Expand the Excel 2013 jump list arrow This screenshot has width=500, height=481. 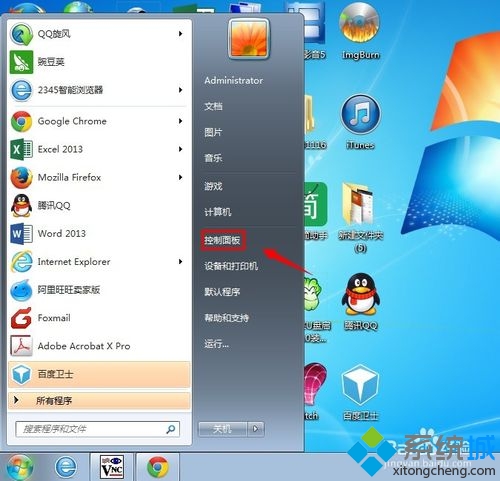[180, 149]
